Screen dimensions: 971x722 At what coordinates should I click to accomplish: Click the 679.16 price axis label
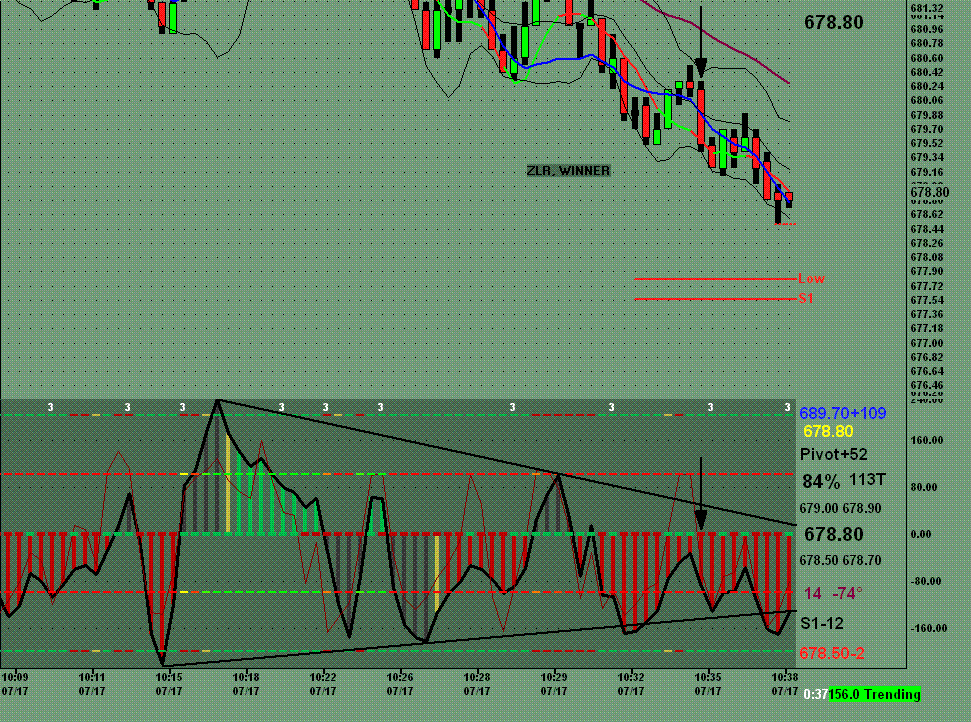point(927,172)
